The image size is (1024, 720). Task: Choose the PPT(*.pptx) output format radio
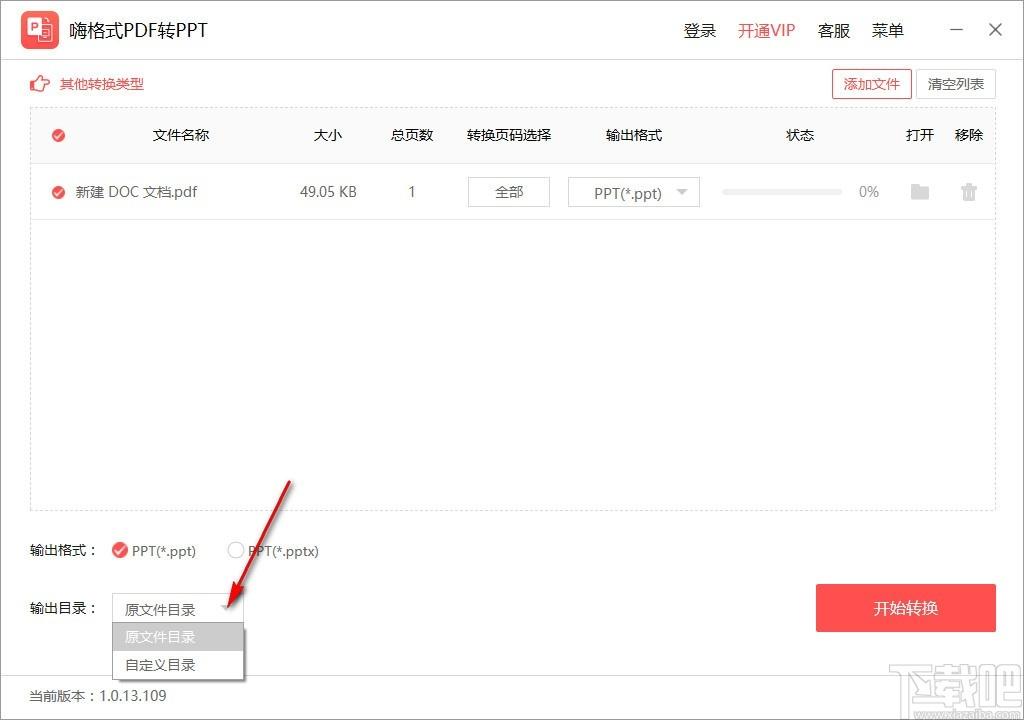(x=236, y=551)
